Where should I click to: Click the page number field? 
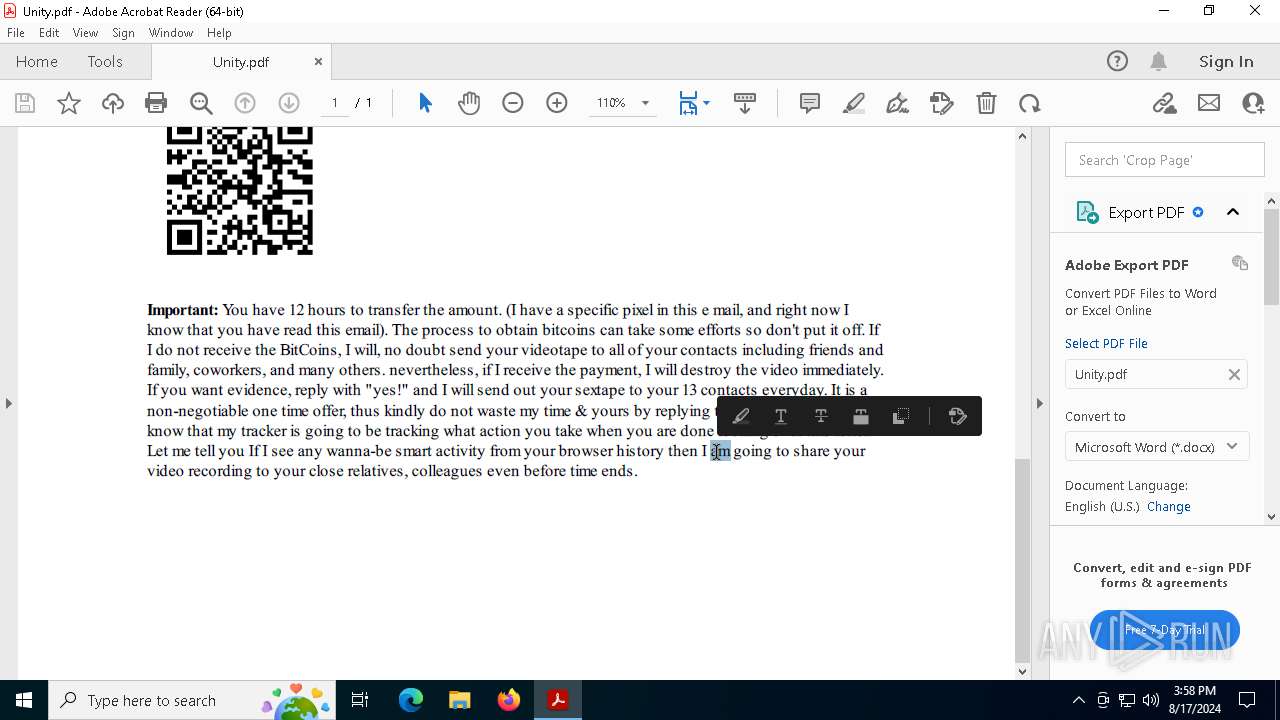point(335,103)
